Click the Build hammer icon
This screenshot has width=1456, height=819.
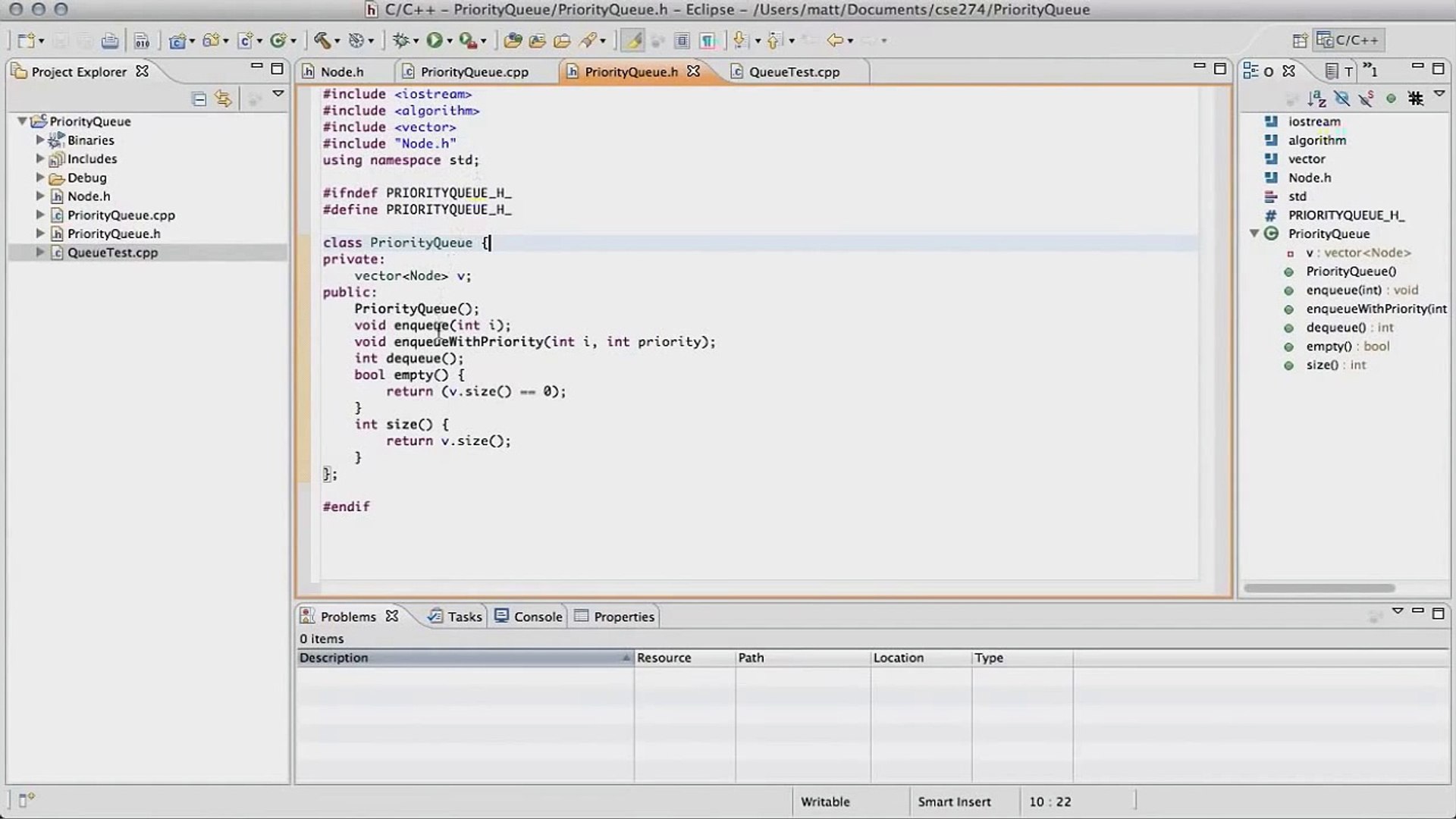[x=322, y=40]
